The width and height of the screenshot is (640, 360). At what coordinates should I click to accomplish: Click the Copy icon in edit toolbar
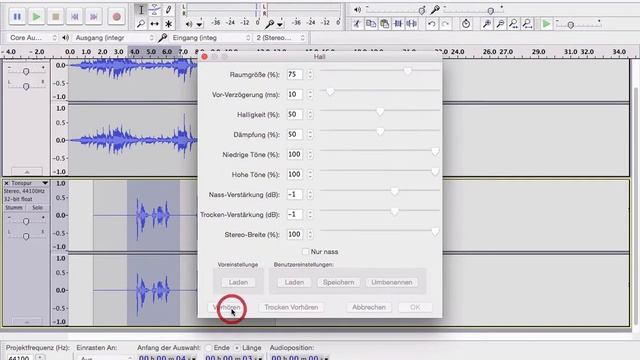pos(371,24)
